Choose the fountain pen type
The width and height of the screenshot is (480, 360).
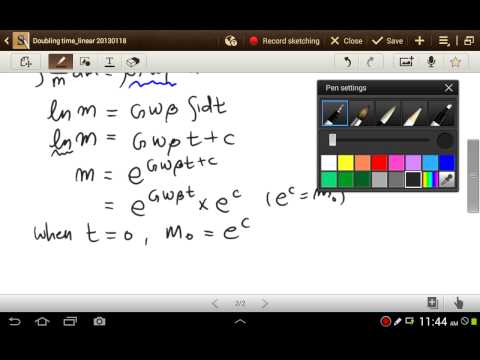[334, 113]
